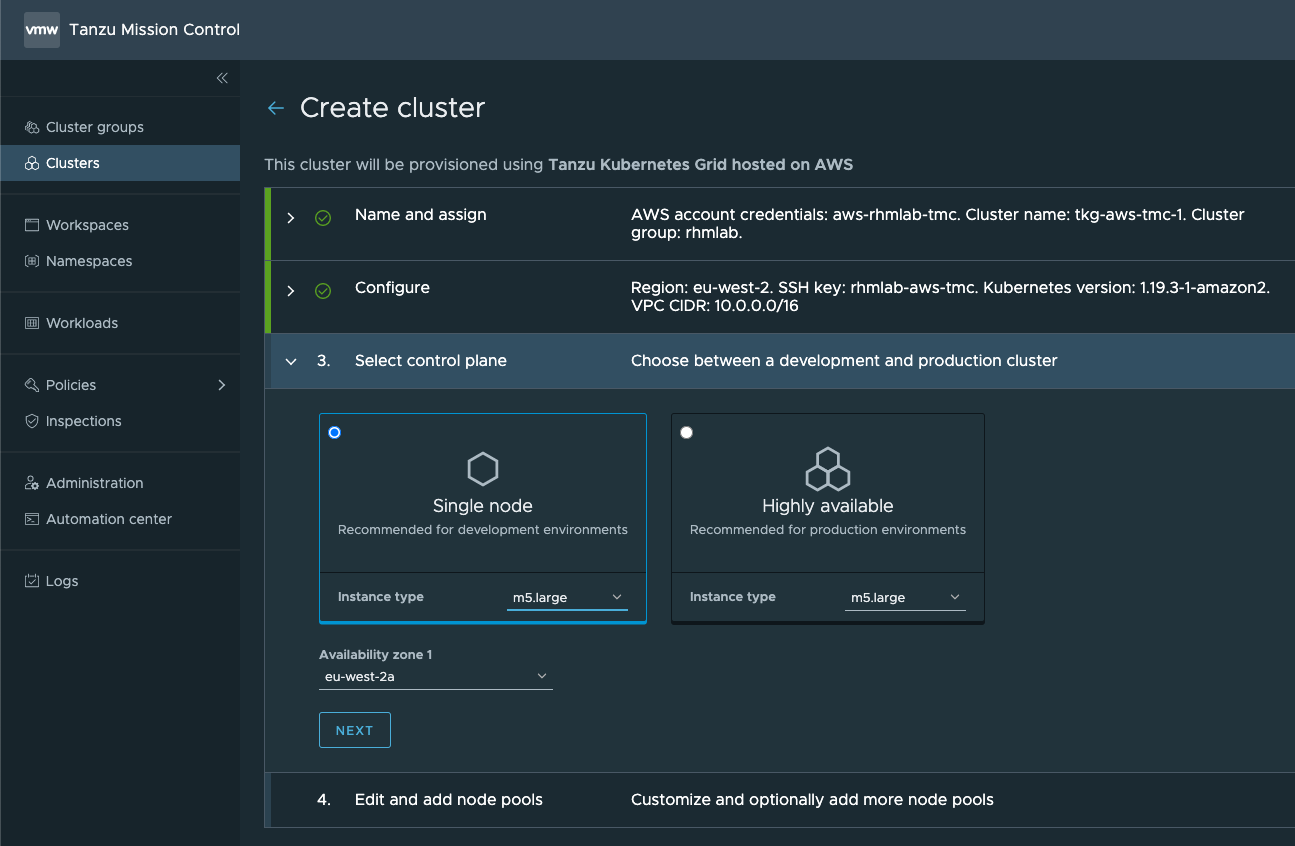This screenshot has height=846, width=1295.
Task: Click 'Choose between a development and production cluster'
Action: coord(844,361)
